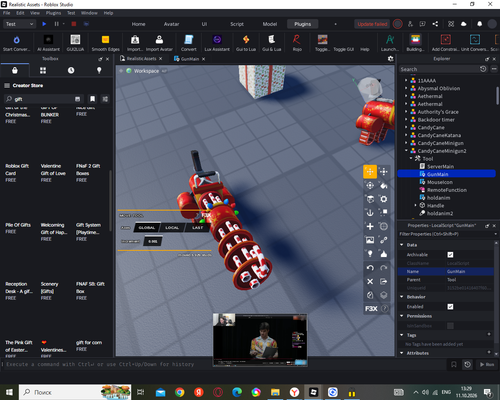
Task: Open the Test mode dropdown
Action: coord(19,24)
